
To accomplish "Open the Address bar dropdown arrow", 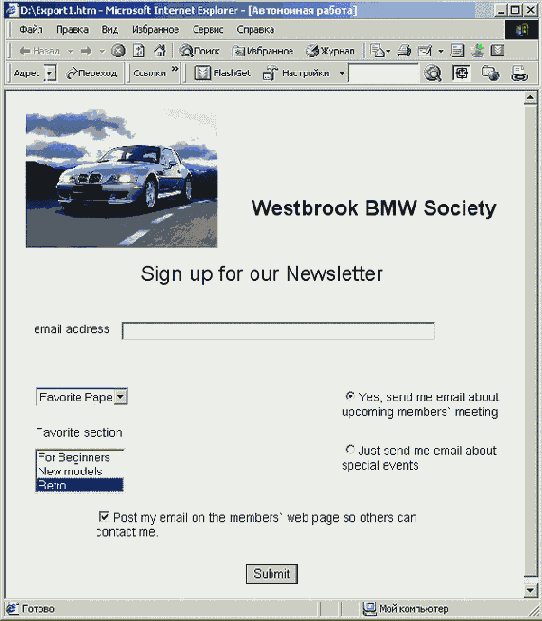I will click(49, 73).
